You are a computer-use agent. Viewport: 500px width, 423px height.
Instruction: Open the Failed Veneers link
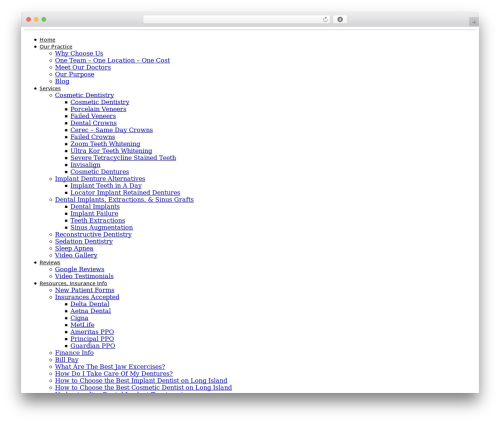click(x=93, y=116)
